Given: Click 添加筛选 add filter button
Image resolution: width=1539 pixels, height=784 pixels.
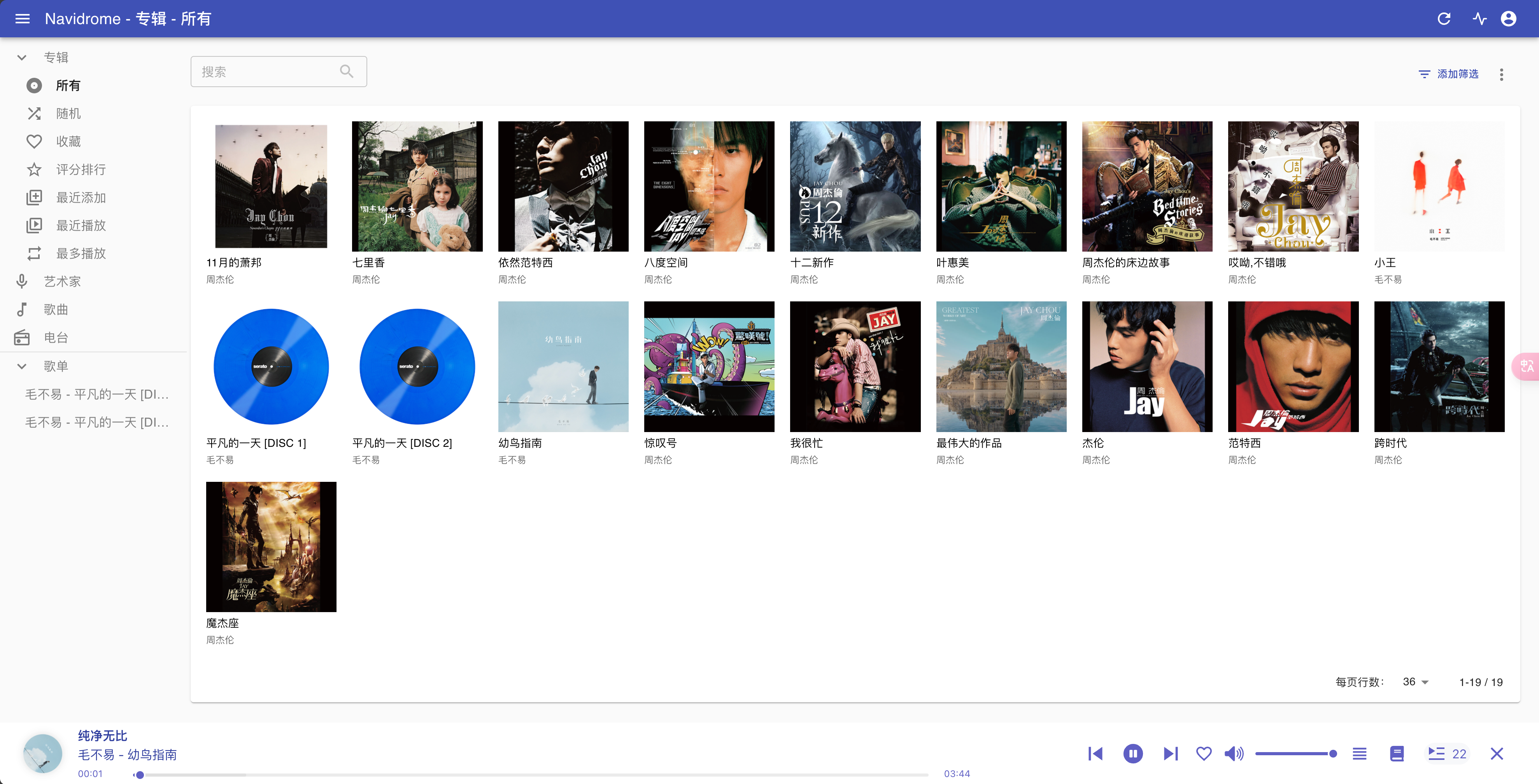Looking at the screenshot, I should 1448,74.
